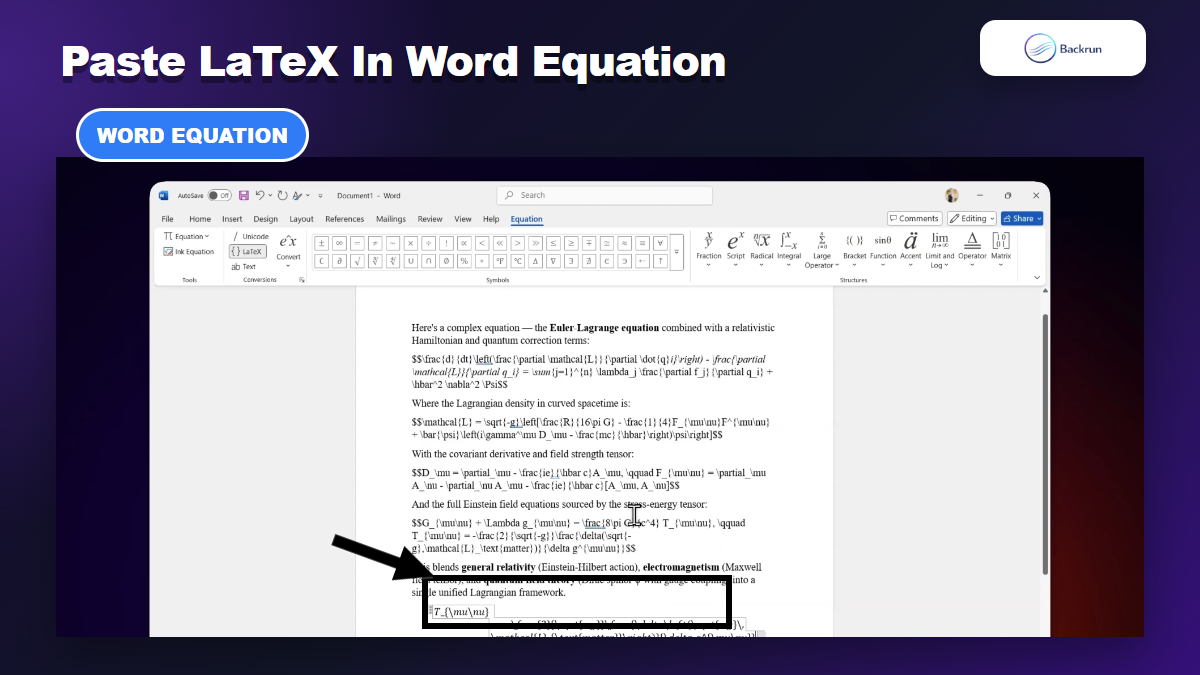
Task: Open the Operator structures menu
Action: (972, 250)
